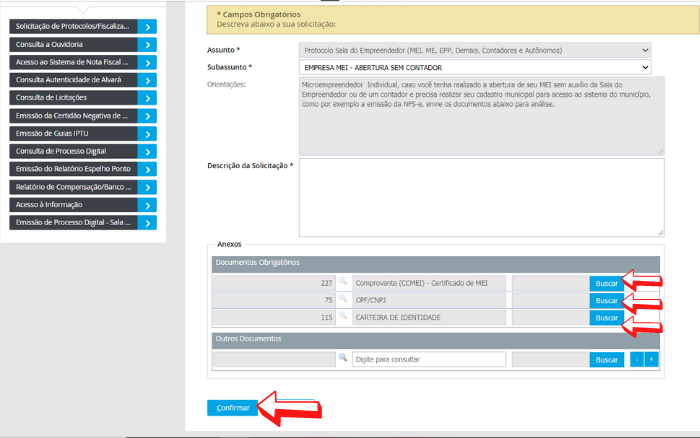Click the magnifier icon in Outros Documentos row

pos(342,359)
